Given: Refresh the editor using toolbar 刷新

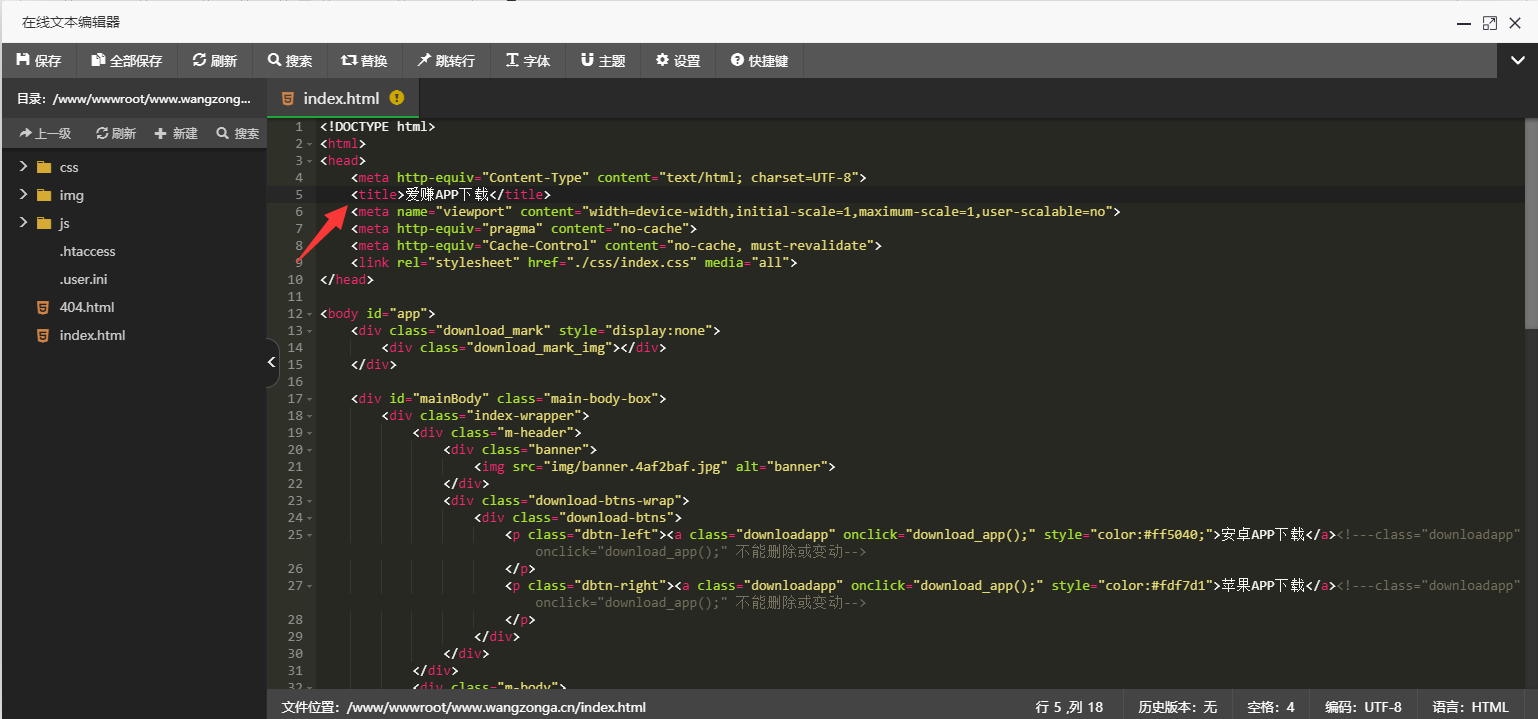Looking at the screenshot, I should tap(215, 61).
